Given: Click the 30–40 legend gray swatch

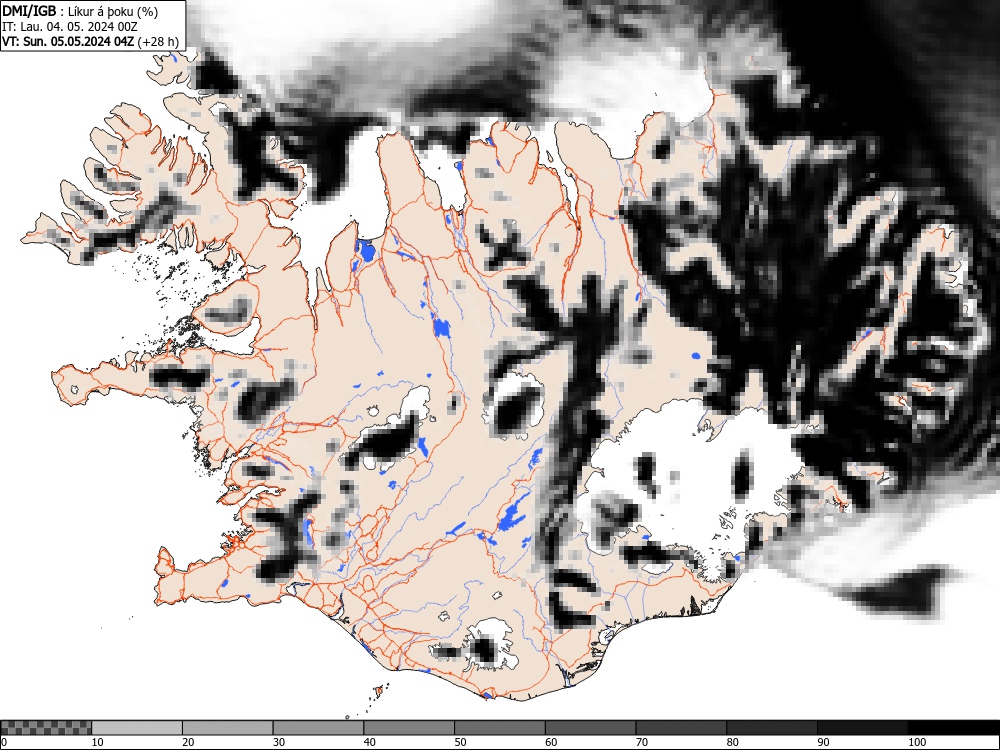Looking at the screenshot, I should (318, 728).
